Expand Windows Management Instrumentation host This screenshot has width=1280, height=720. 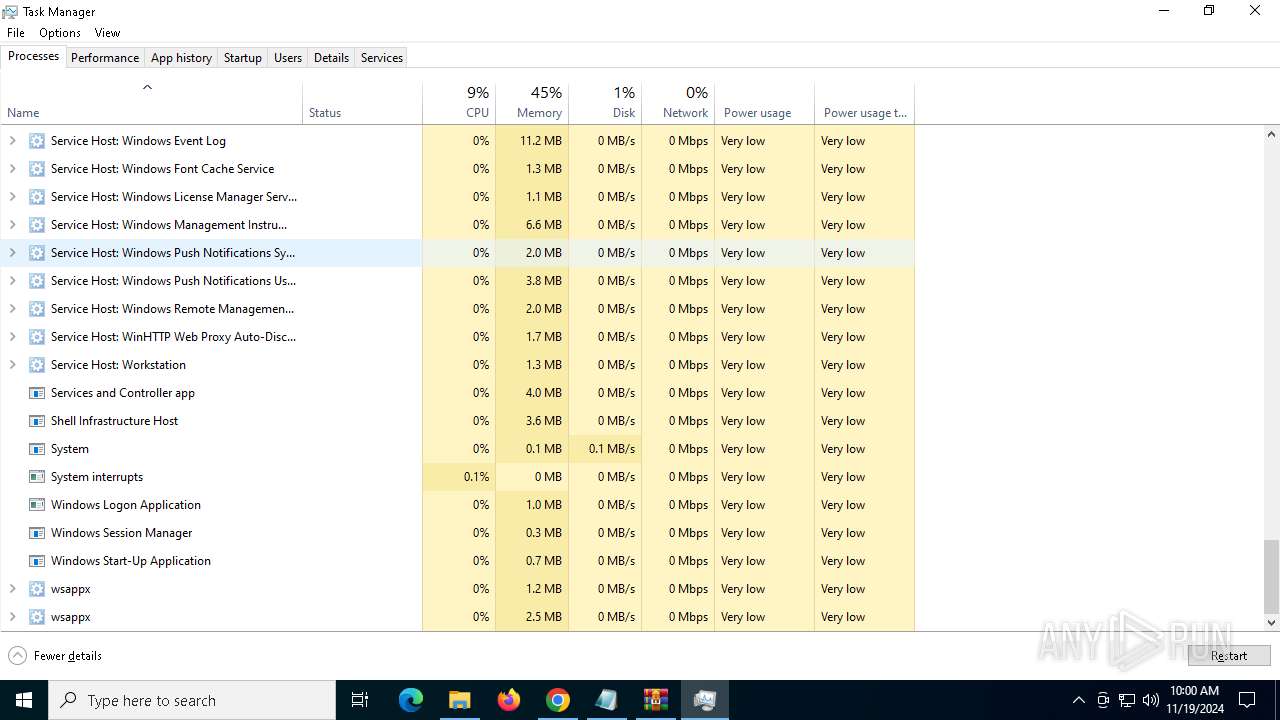(12, 225)
